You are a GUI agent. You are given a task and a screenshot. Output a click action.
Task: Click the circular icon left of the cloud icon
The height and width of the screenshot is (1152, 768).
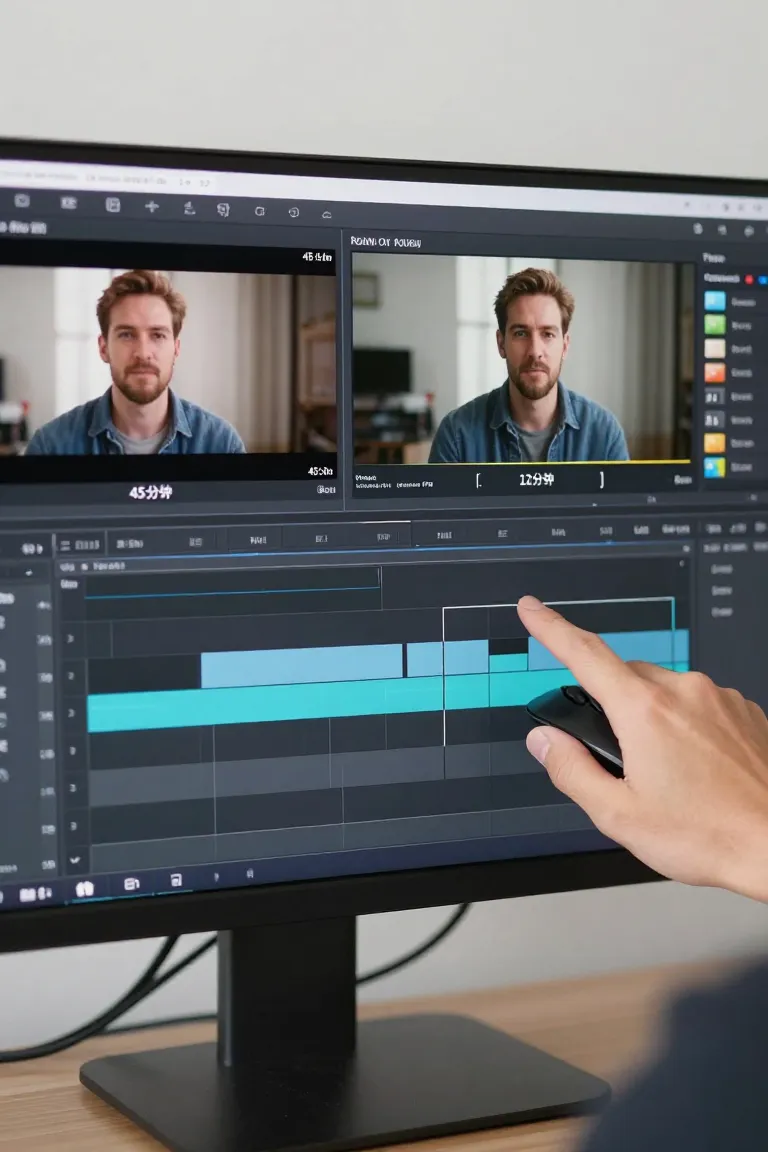tap(294, 212)
